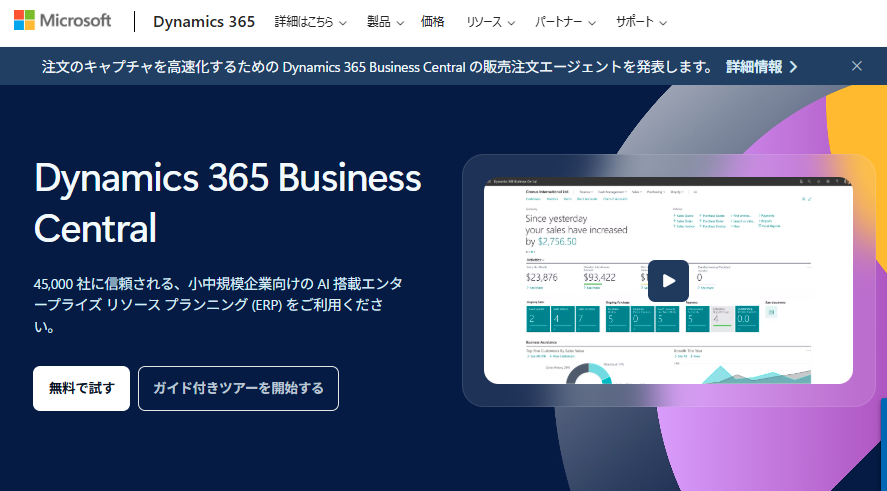The width and height of the screenshot is (887, 491).
Task: Click the 無料で試す button
Action: (x=81, y=388)
